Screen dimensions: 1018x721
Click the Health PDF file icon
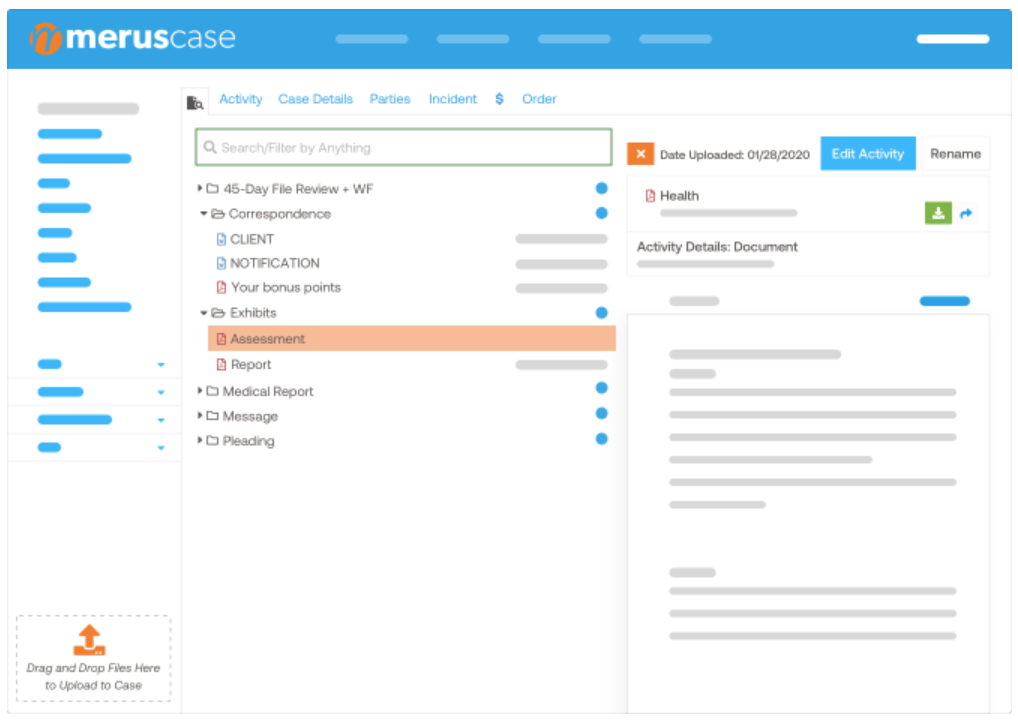coord(650,195)
